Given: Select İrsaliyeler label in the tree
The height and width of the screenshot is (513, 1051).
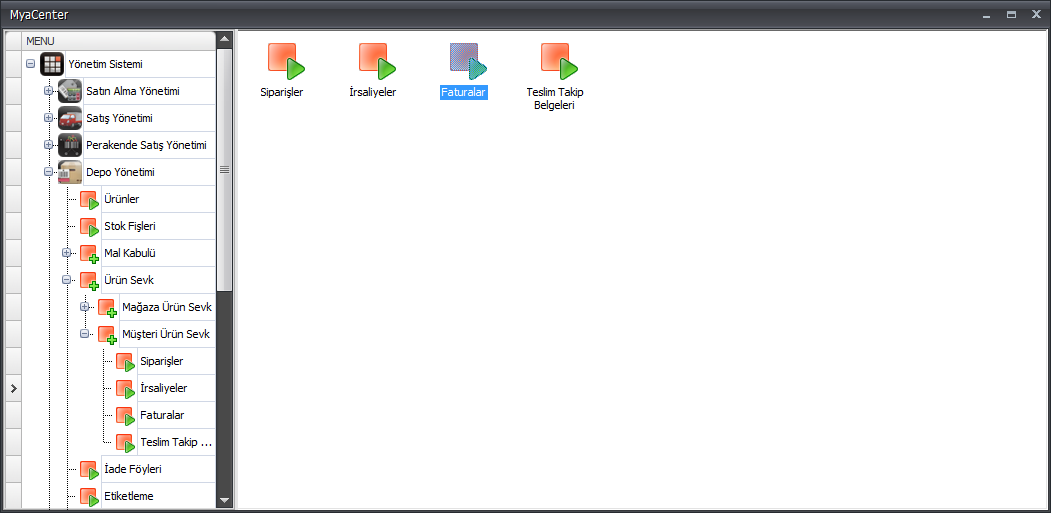Looking at the screenshot, I should tap(164, 389).
